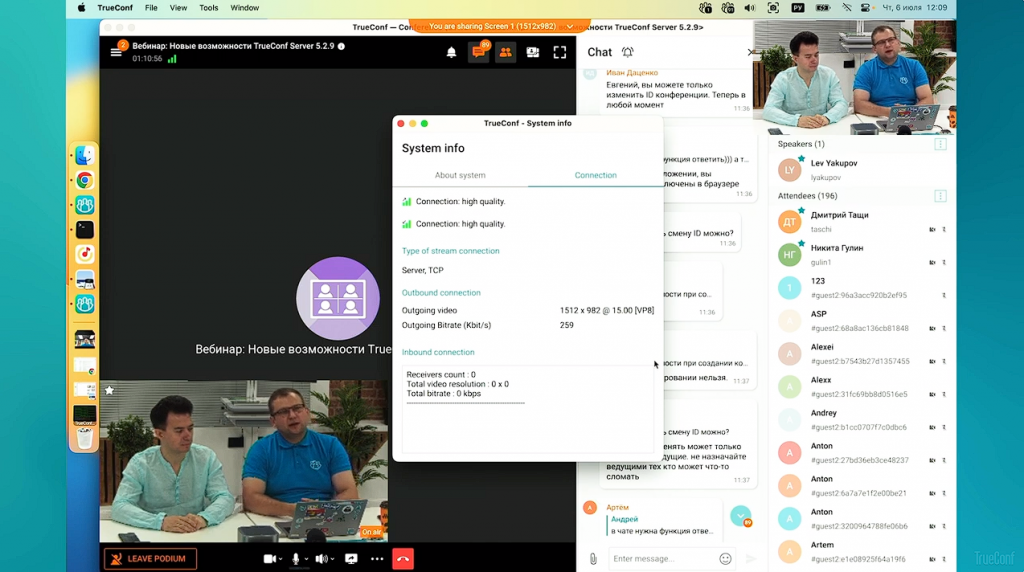
Task: Click the screen sharing icon in bottom bar
Action: pos(351,559)
